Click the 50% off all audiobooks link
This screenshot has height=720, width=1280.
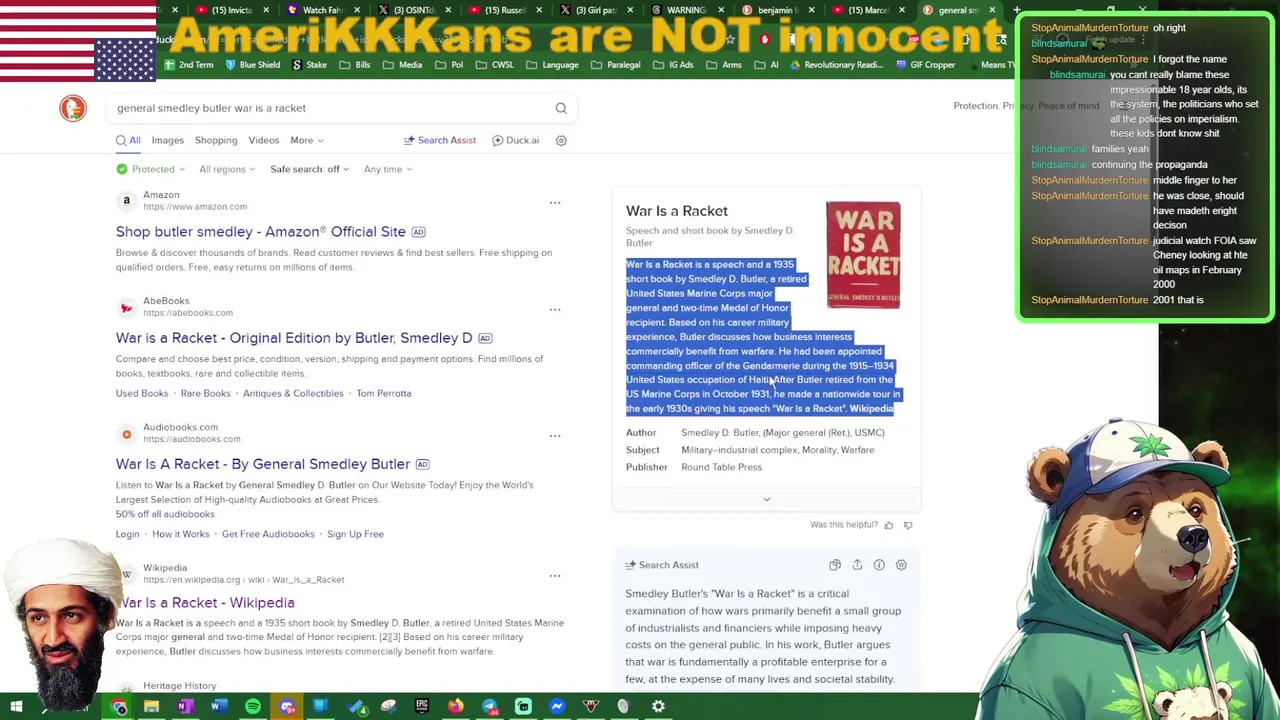165,514
